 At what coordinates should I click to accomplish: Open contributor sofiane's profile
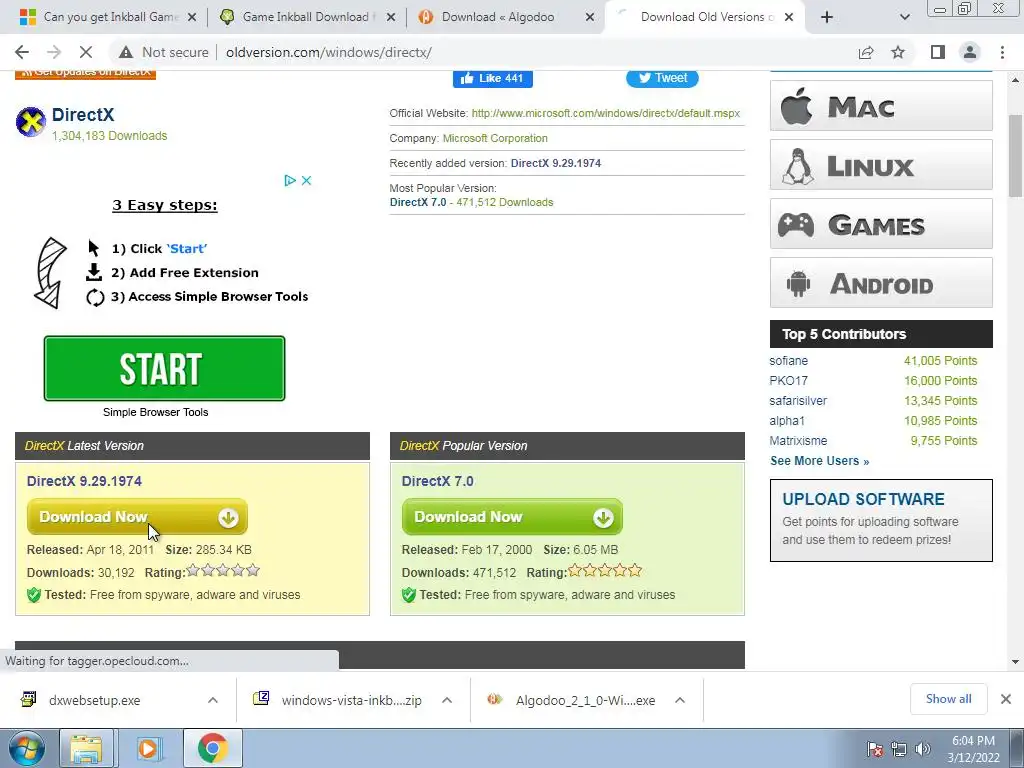[788, 360]
